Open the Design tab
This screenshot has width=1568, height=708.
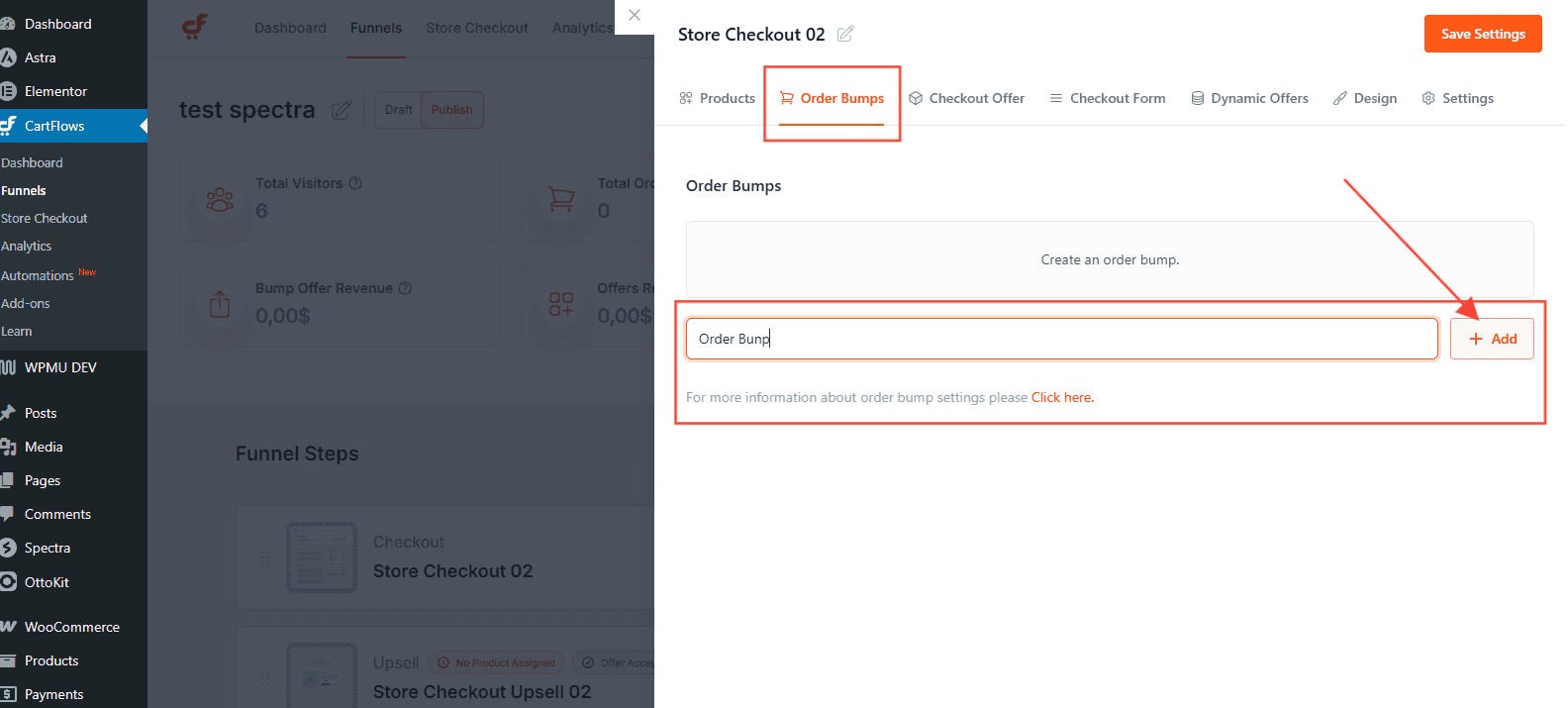pyautogui.click(x=1365, y=98)
